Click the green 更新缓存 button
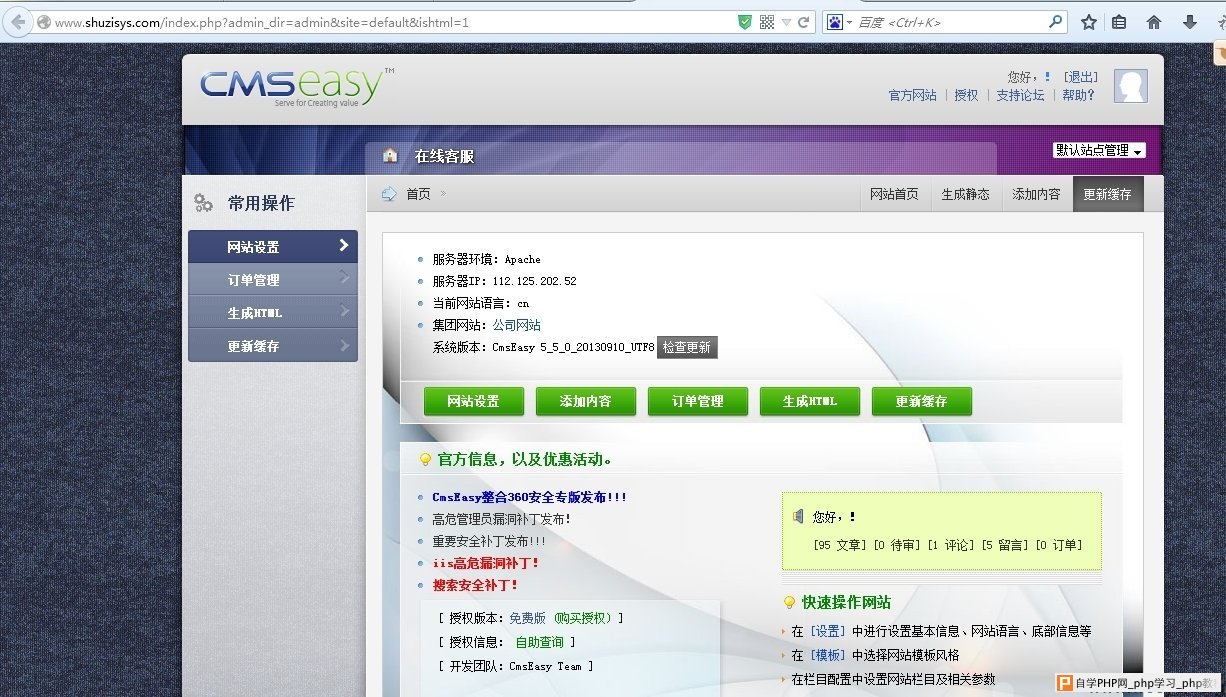 pos(921,401)
